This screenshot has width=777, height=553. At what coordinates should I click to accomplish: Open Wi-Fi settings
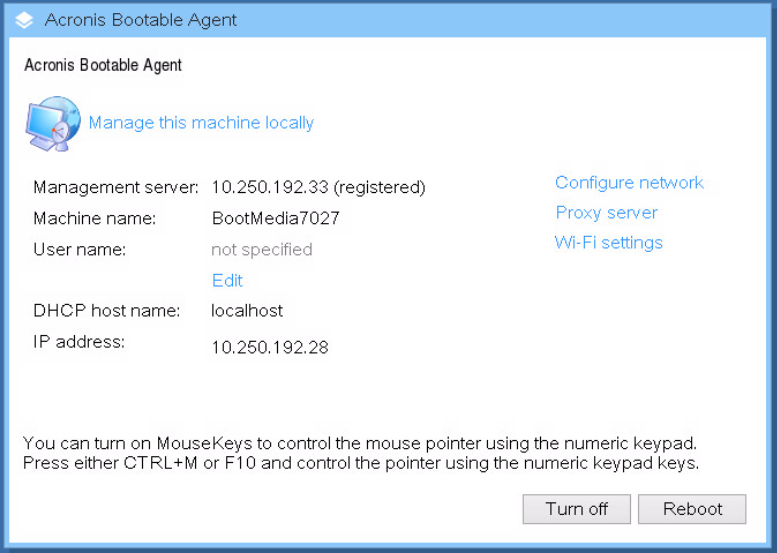(608, 242)
